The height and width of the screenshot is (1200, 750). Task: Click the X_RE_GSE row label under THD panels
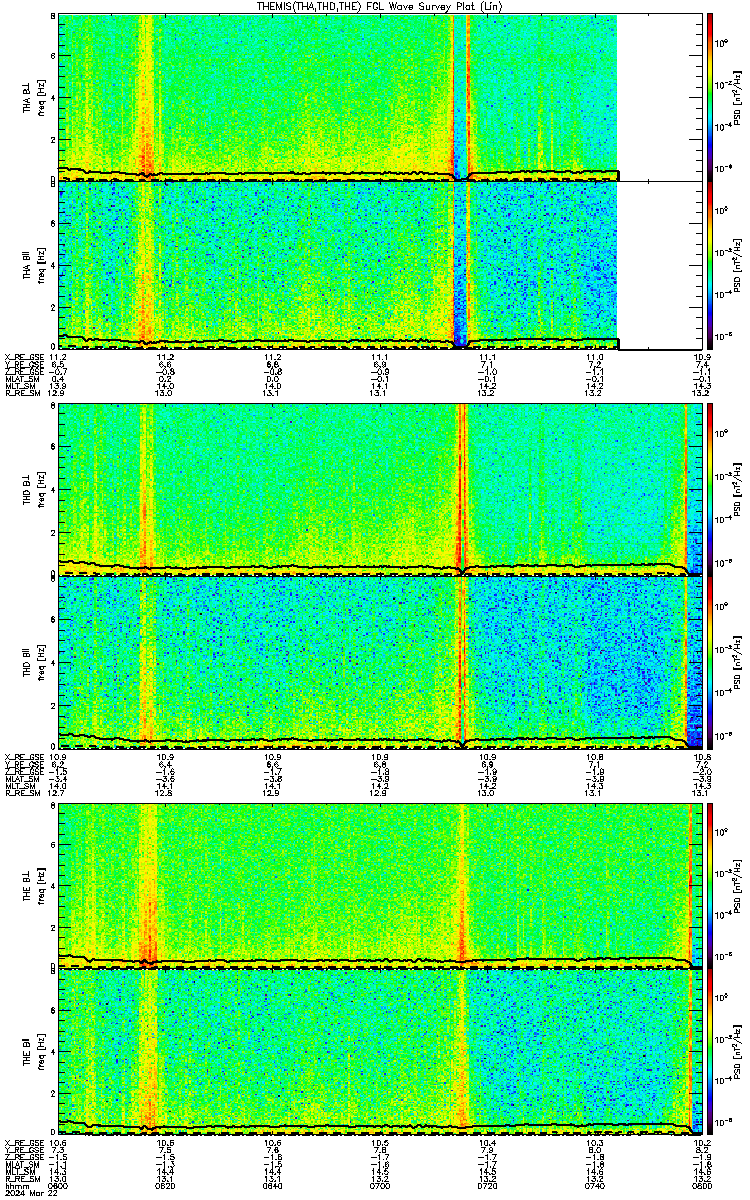coord(22,756)
